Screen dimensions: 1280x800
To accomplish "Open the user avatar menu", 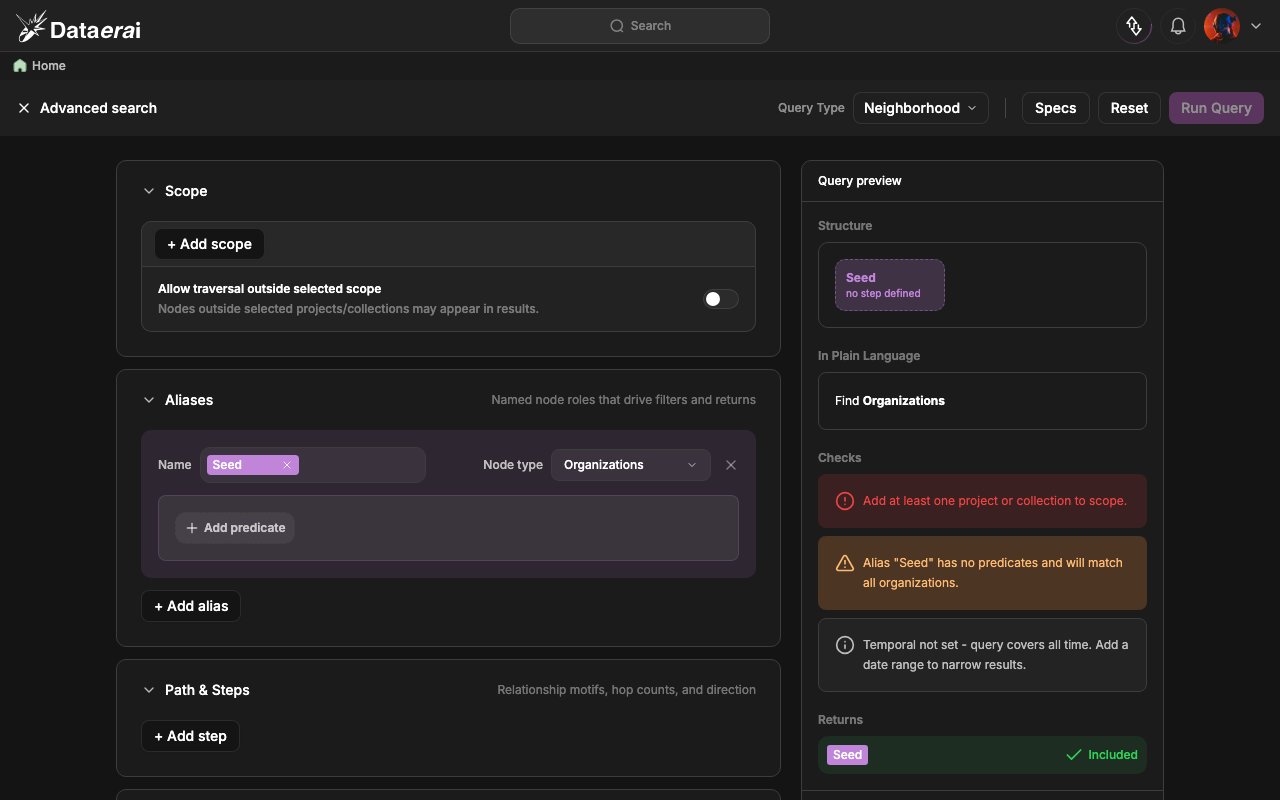I will (1222, 26).
